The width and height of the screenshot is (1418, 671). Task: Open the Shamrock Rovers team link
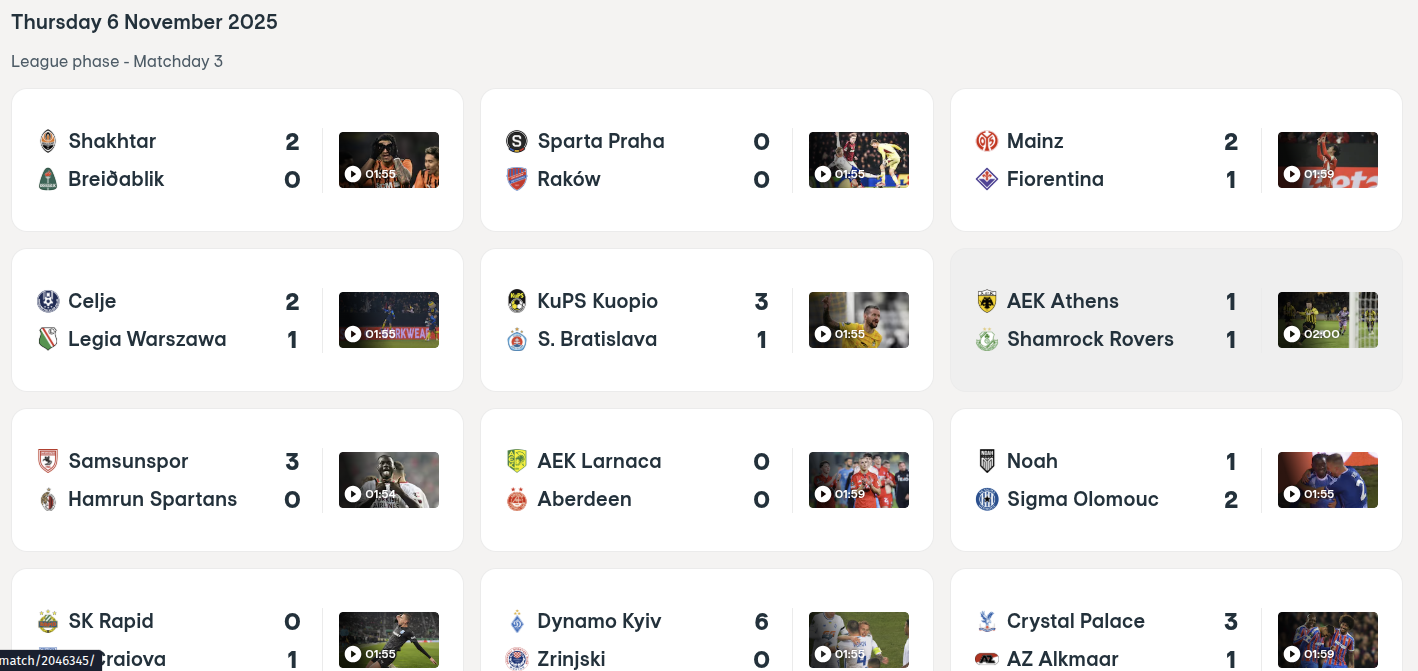1090,339
